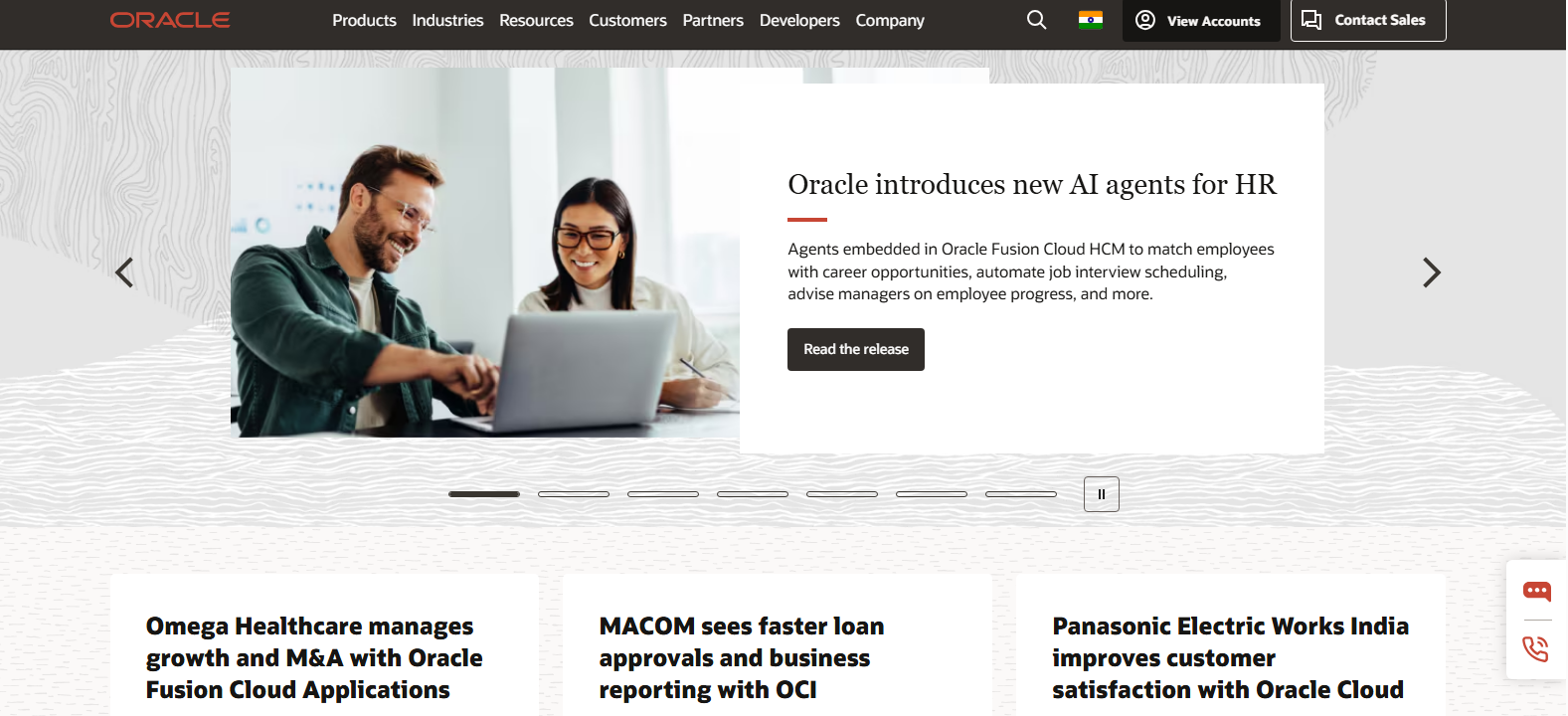Click the Read the release button

[856, 349]
